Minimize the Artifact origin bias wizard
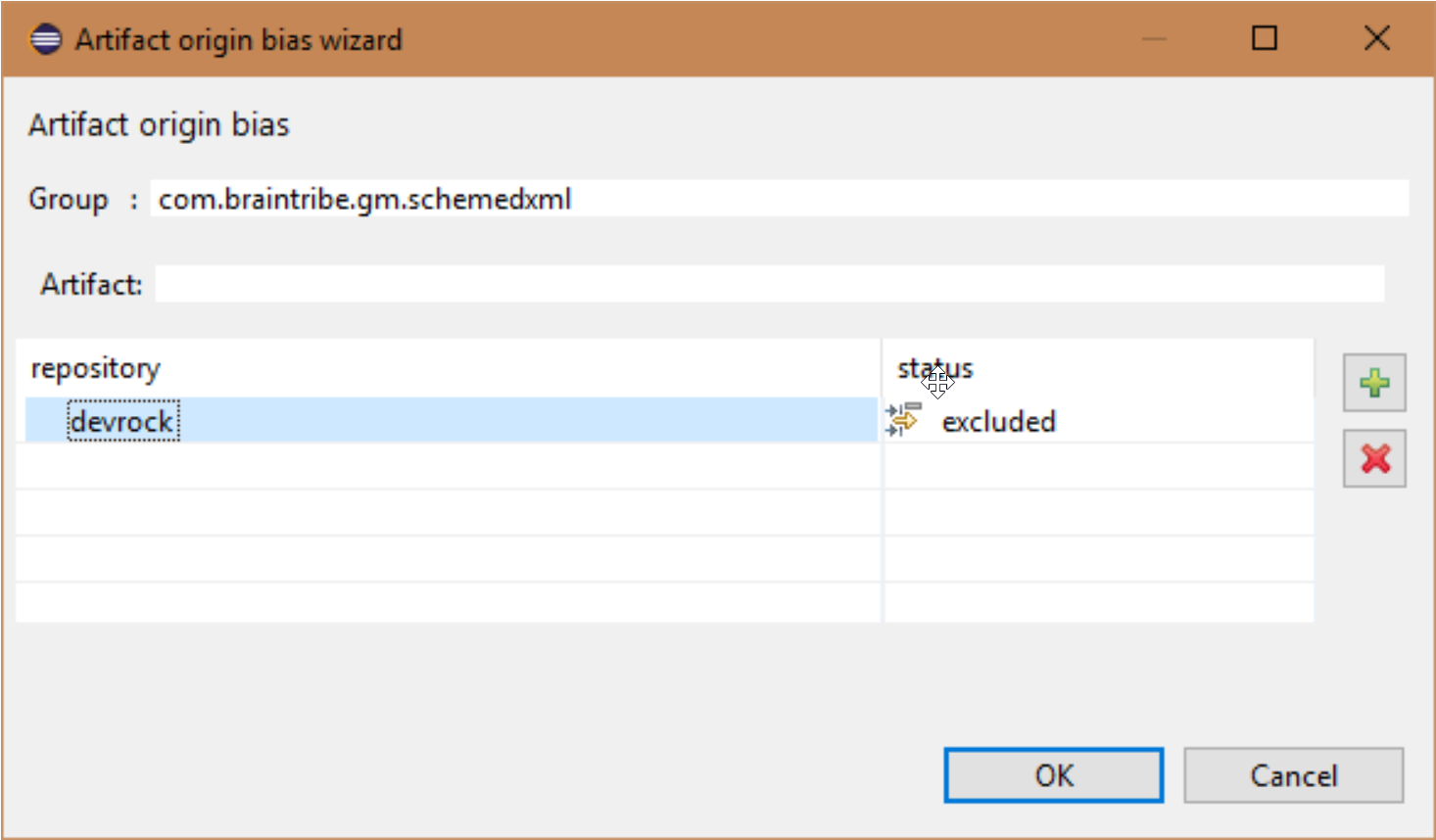 (x=1154, y=39)
